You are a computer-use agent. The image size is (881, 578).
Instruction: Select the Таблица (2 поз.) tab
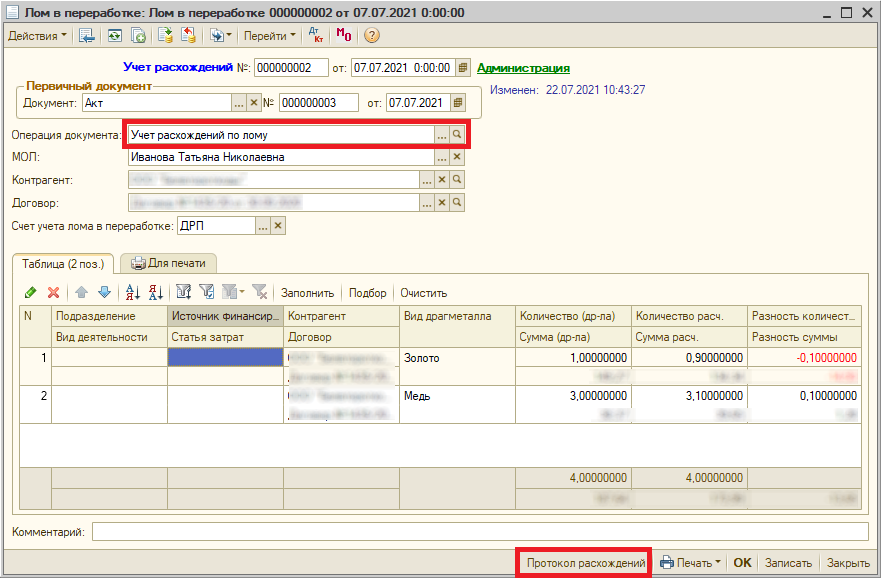[x=64, y=263]
